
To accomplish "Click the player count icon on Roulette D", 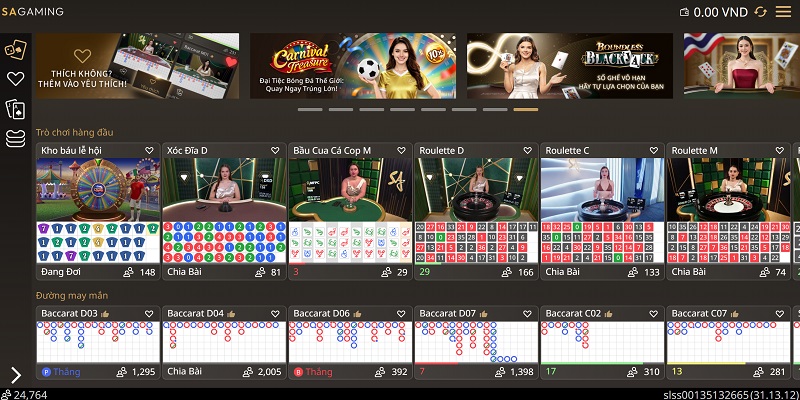I will click(x=507, y=272).
